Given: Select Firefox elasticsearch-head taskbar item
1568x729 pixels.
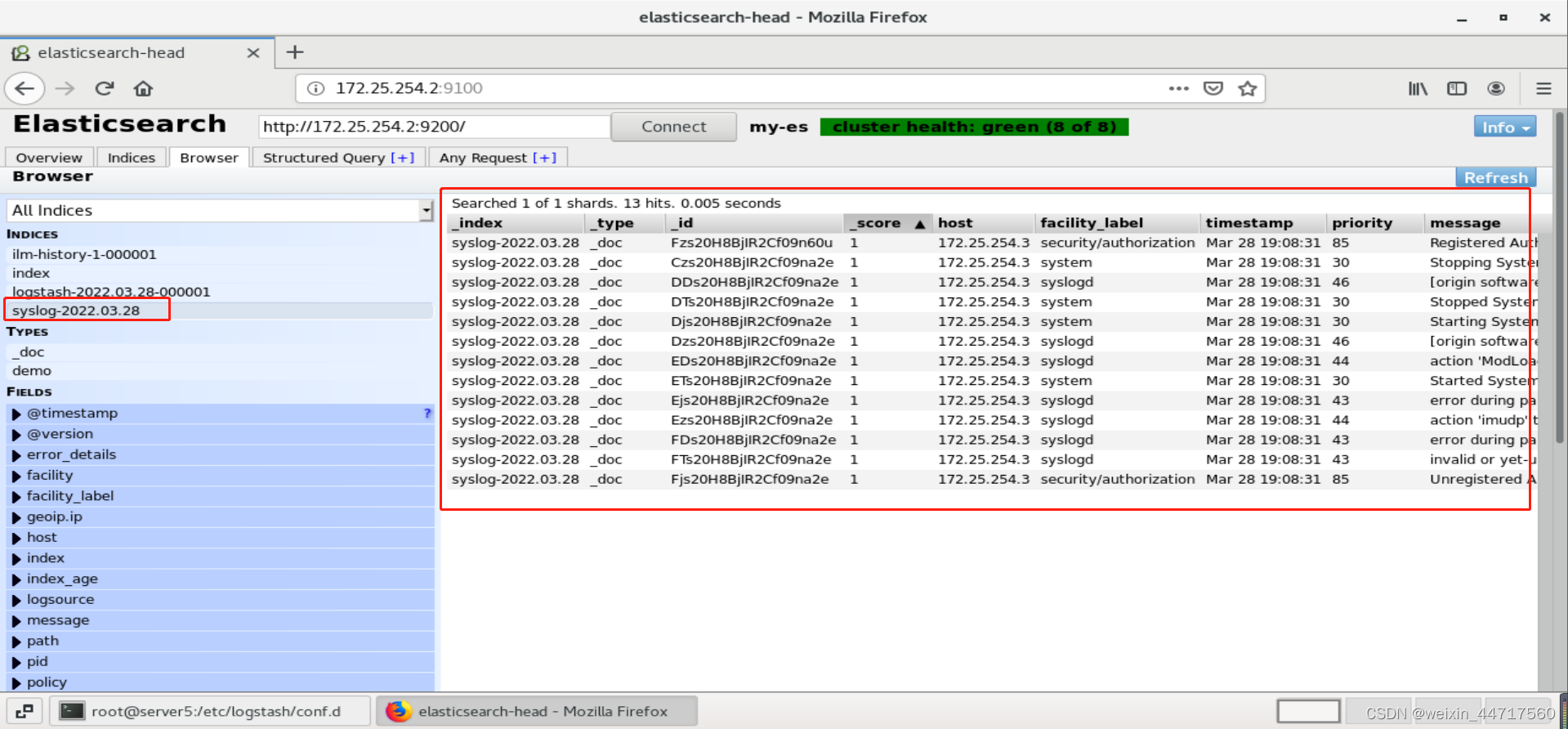Looking at the screenshot, I should coord(537,711).
